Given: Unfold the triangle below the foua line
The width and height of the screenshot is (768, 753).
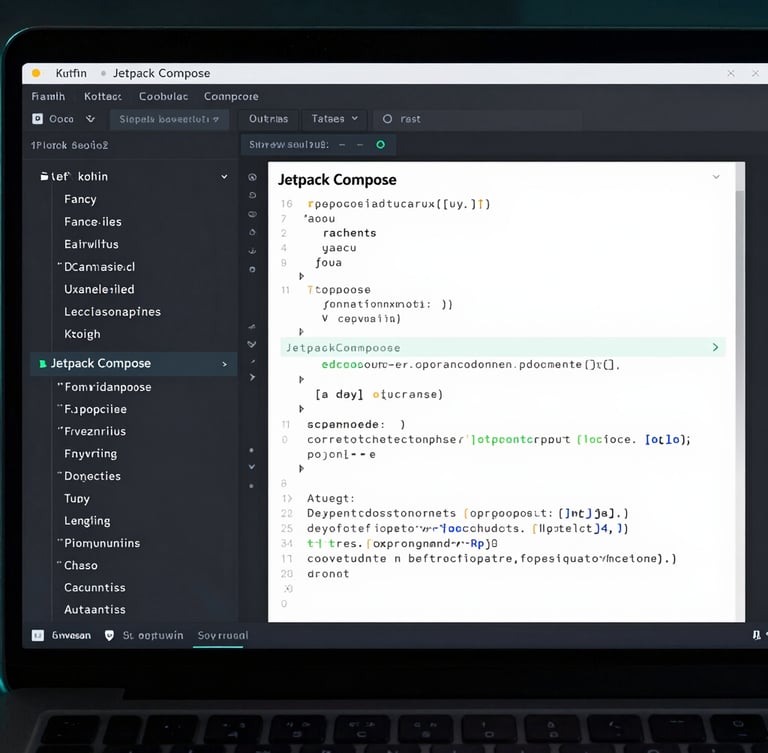Looking at the screenshot, I should pos(301,276).
